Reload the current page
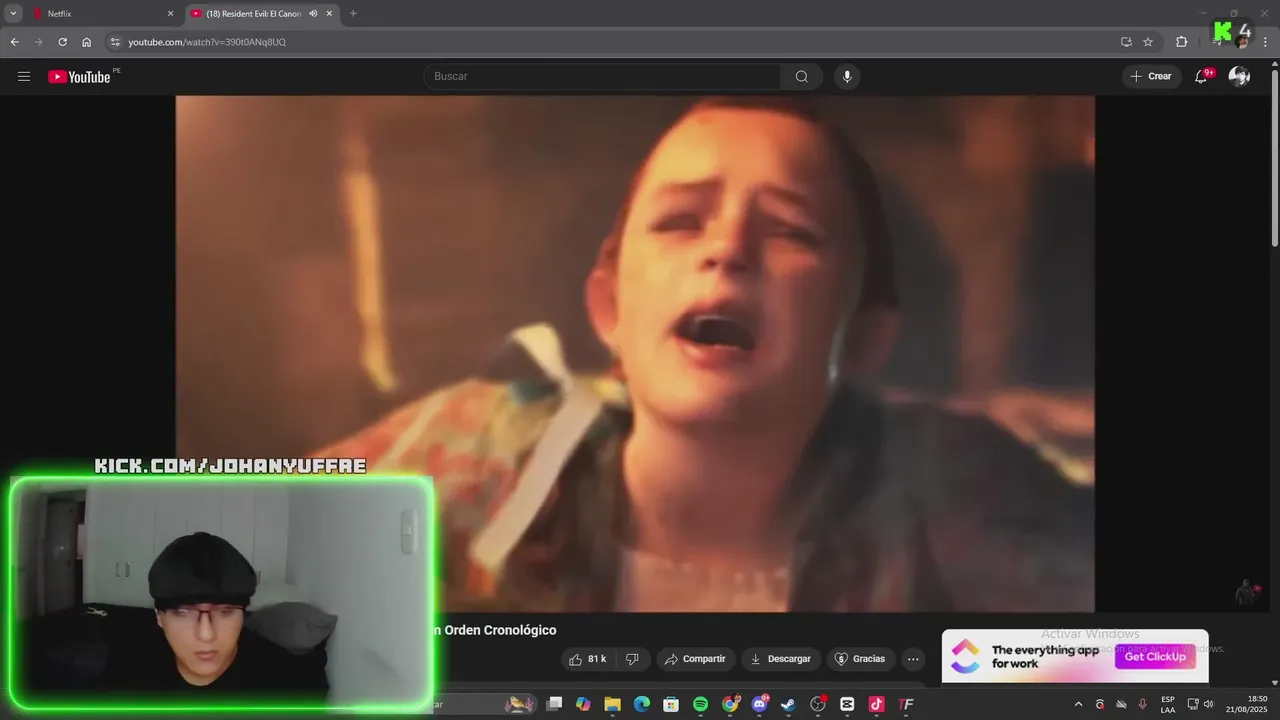This screenshot has width=1280, height=720. coord(62,42)
